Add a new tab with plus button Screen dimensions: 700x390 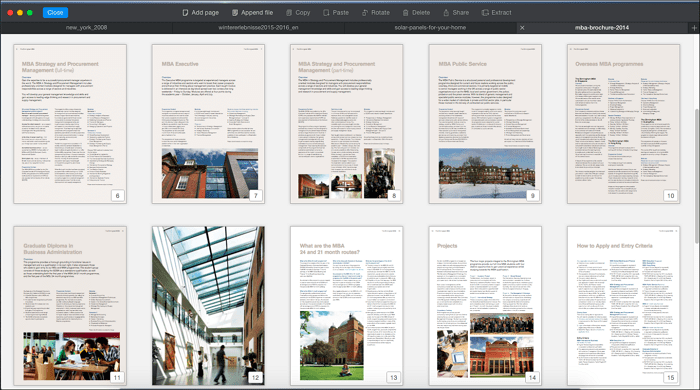click(694, 28)
